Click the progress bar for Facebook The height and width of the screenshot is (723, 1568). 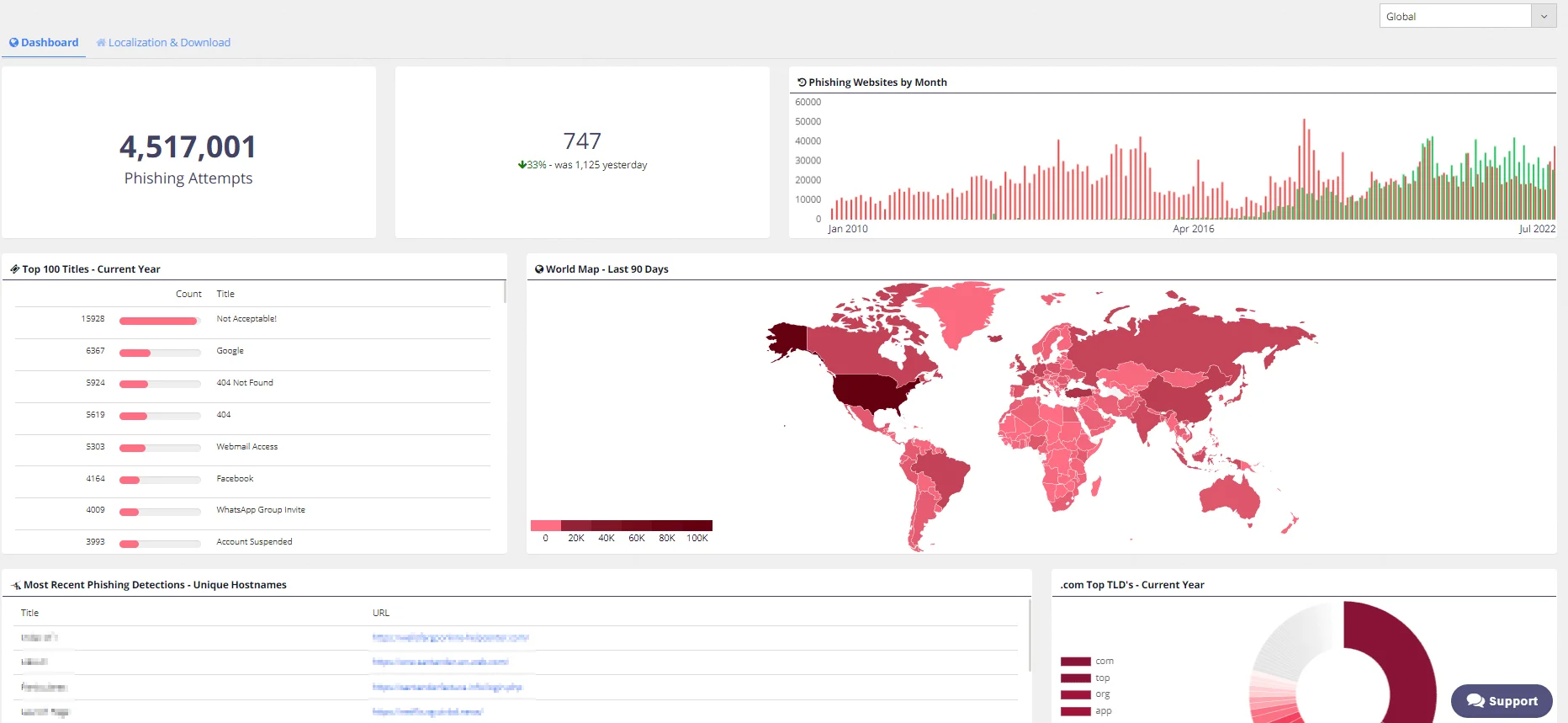[160, 480]
